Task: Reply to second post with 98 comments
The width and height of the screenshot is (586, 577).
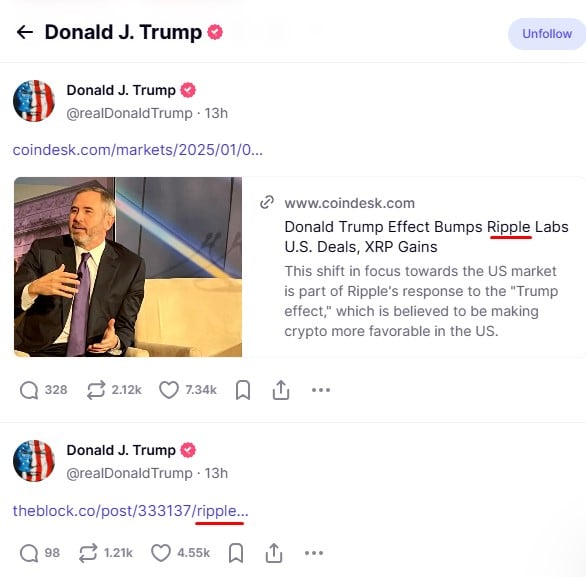Action: click(29, 553)
